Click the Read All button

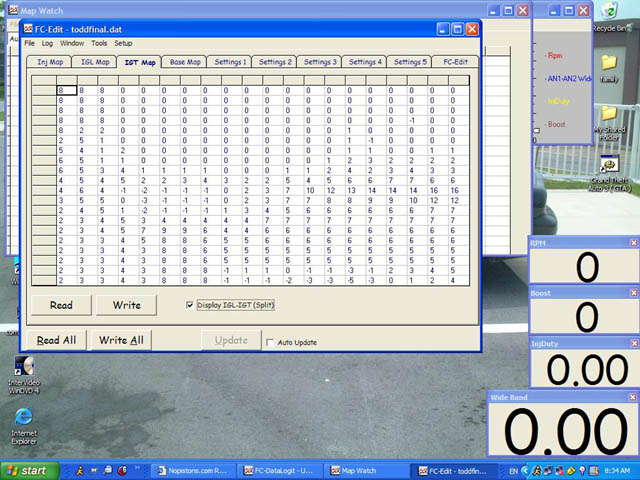(56, 340)
